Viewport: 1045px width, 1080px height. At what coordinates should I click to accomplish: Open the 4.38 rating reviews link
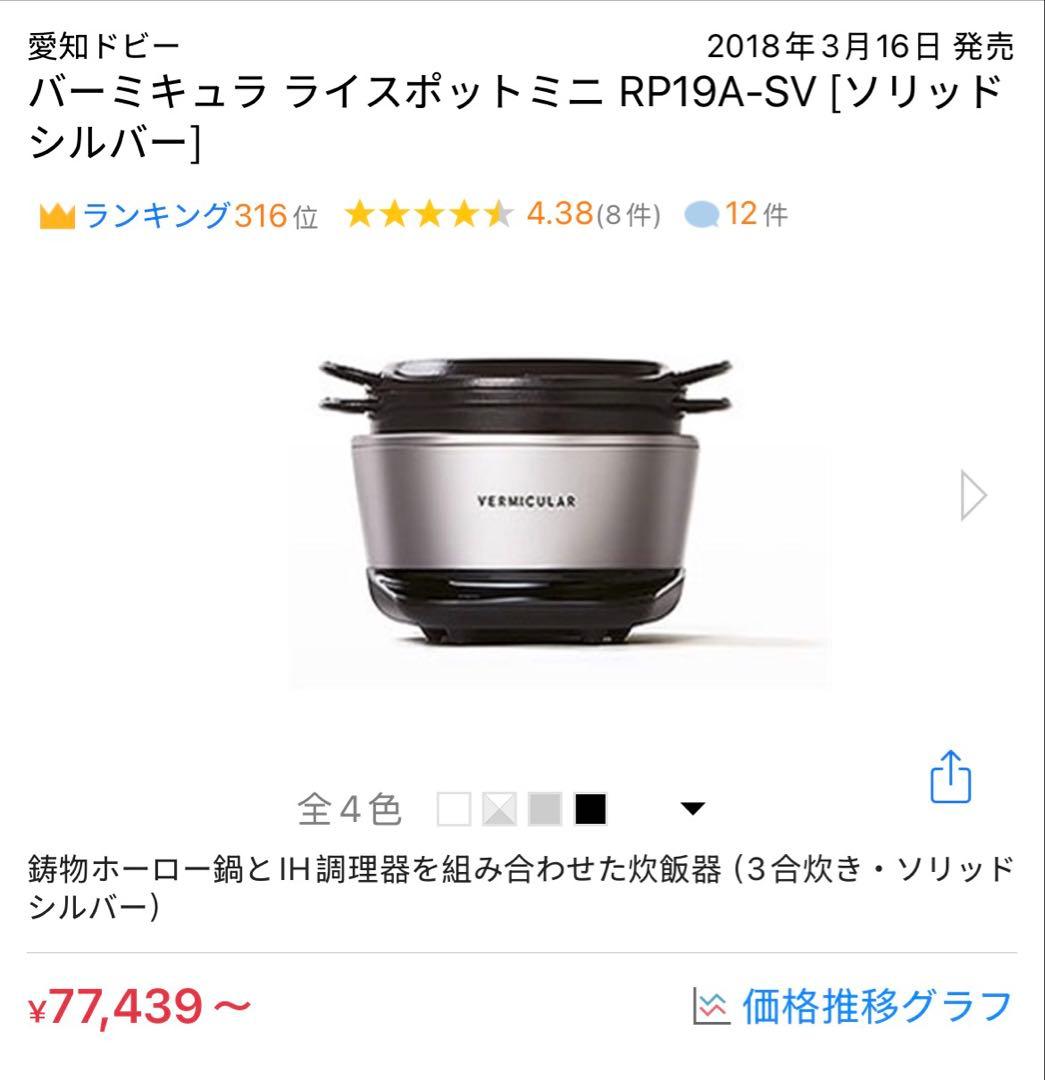tap(593, 214)
